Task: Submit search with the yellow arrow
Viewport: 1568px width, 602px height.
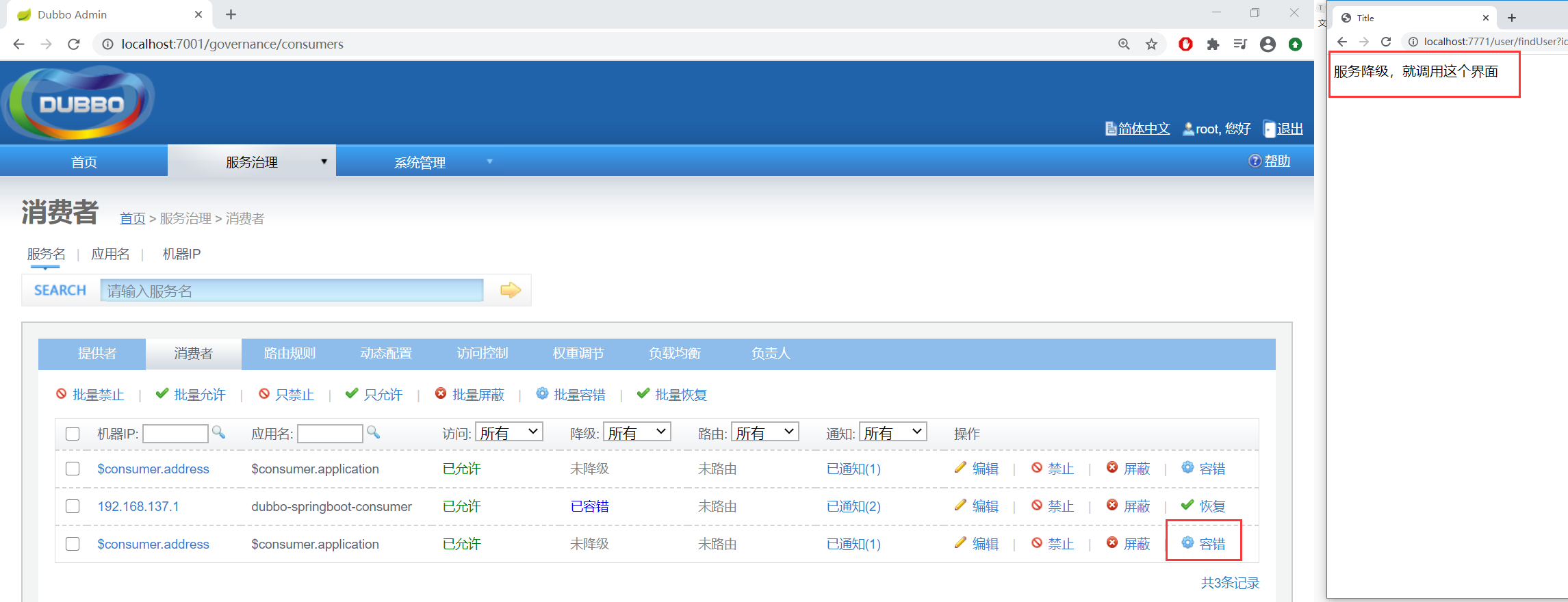Action: [x=511, y=290]
